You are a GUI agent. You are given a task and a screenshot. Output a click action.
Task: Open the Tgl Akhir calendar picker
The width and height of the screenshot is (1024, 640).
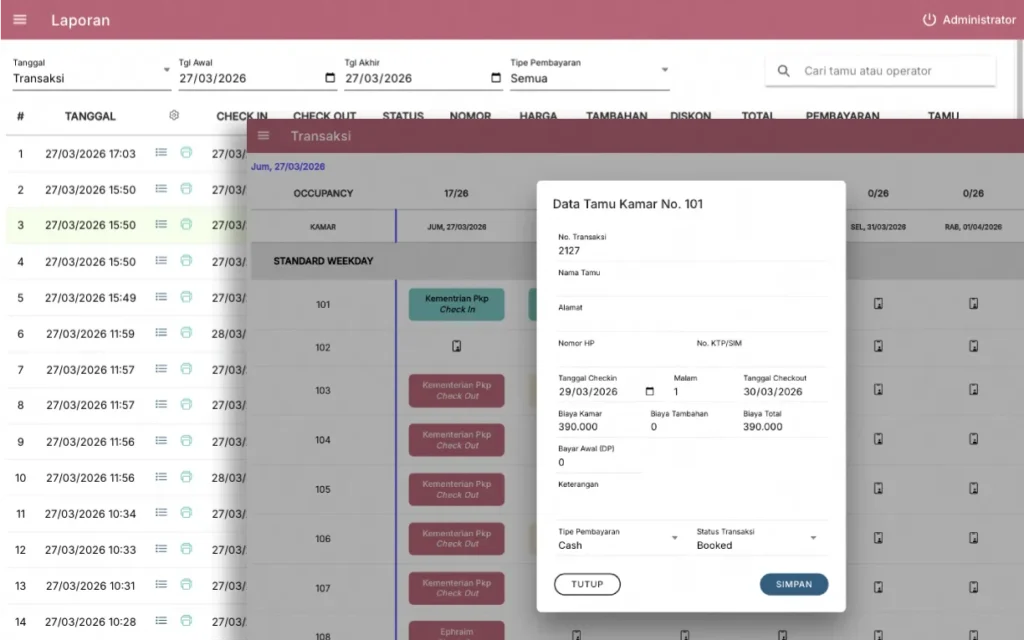point(497,78)
